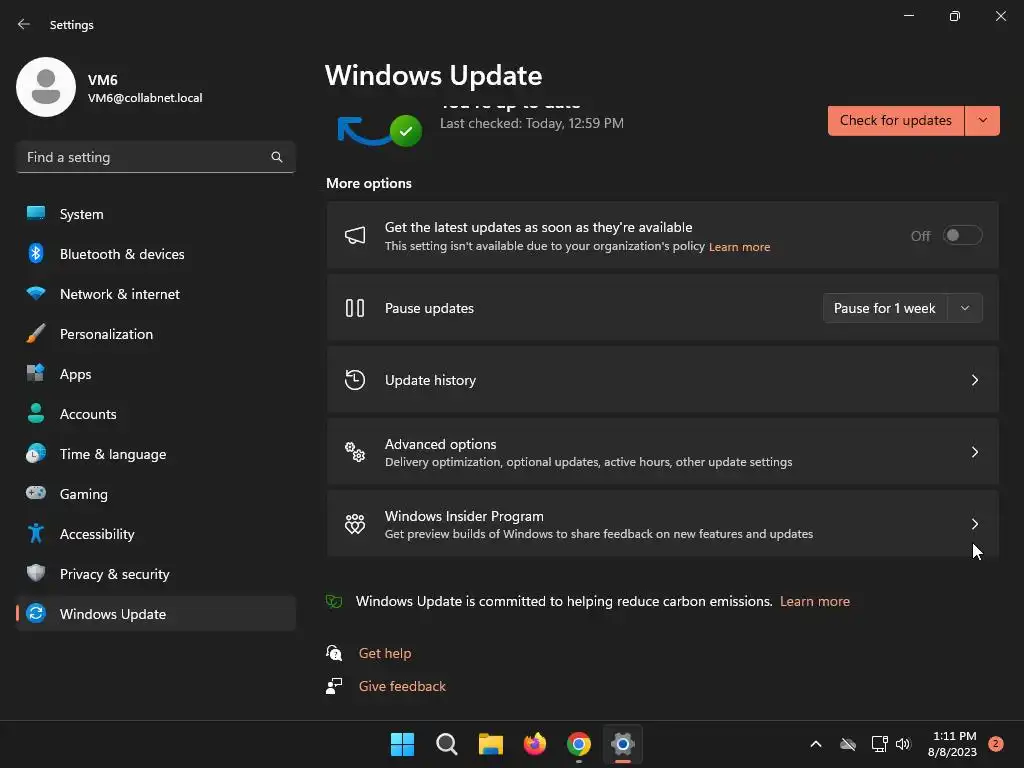Select Apps label in the sidebar
Image resolution: width=1024 pixels, height=768 pixels.
[x=76, y=374]
